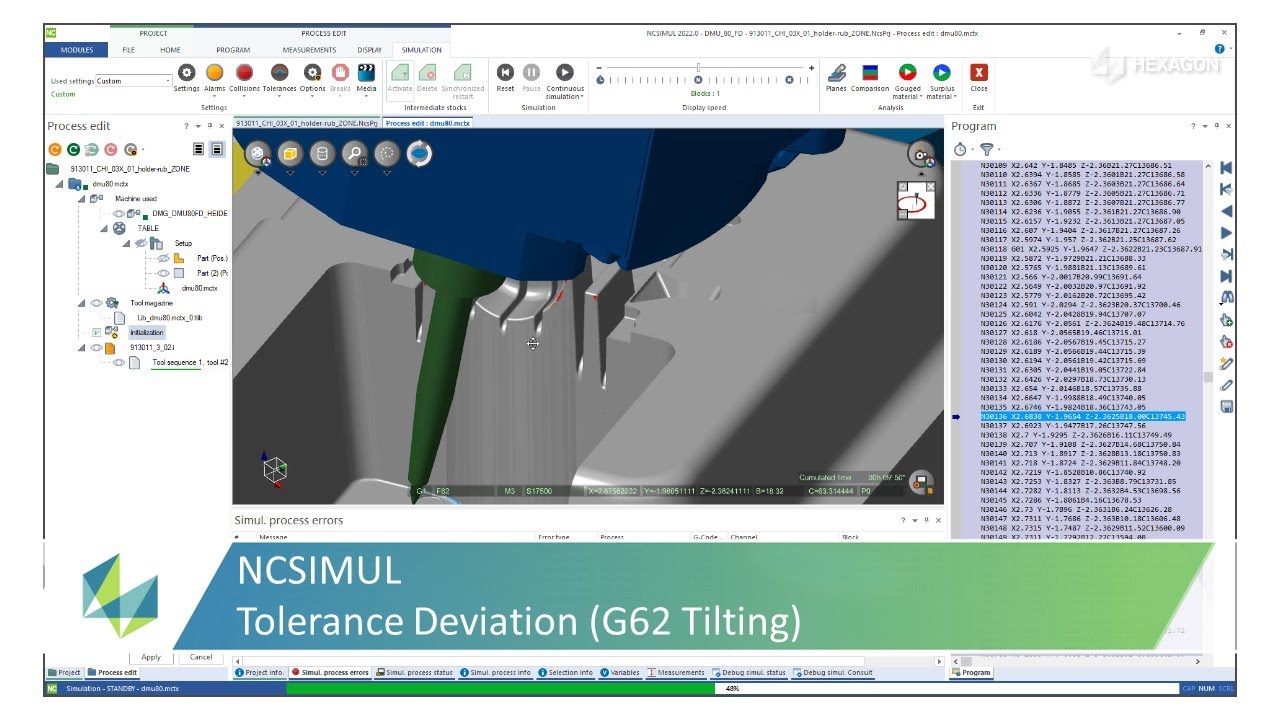Click the plus end of speed slider
The width and height of the screenshot is (1280, 720).
(811, 68)
